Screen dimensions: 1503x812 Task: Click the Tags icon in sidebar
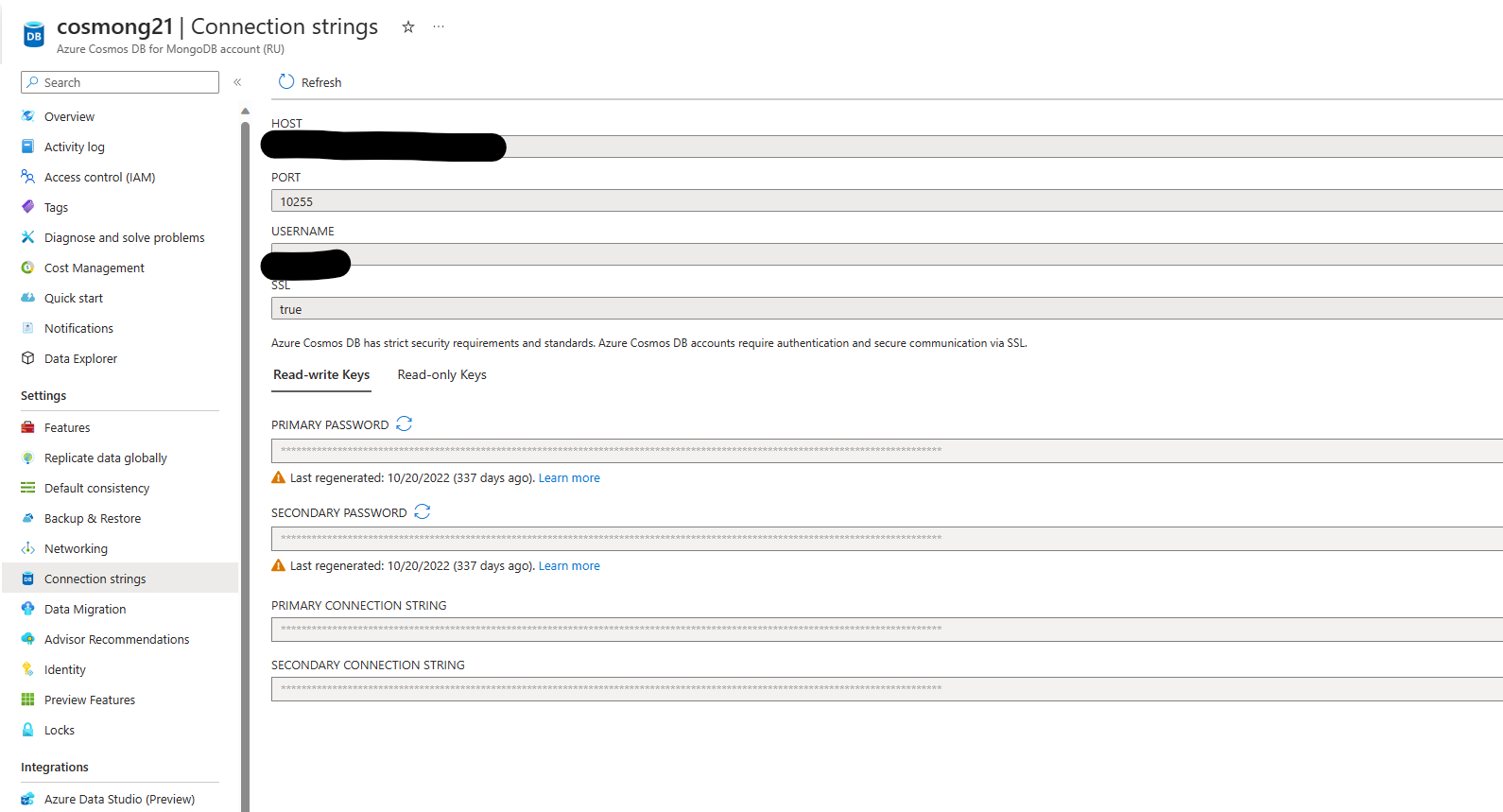pyautogui.click(x=28, y=207)
